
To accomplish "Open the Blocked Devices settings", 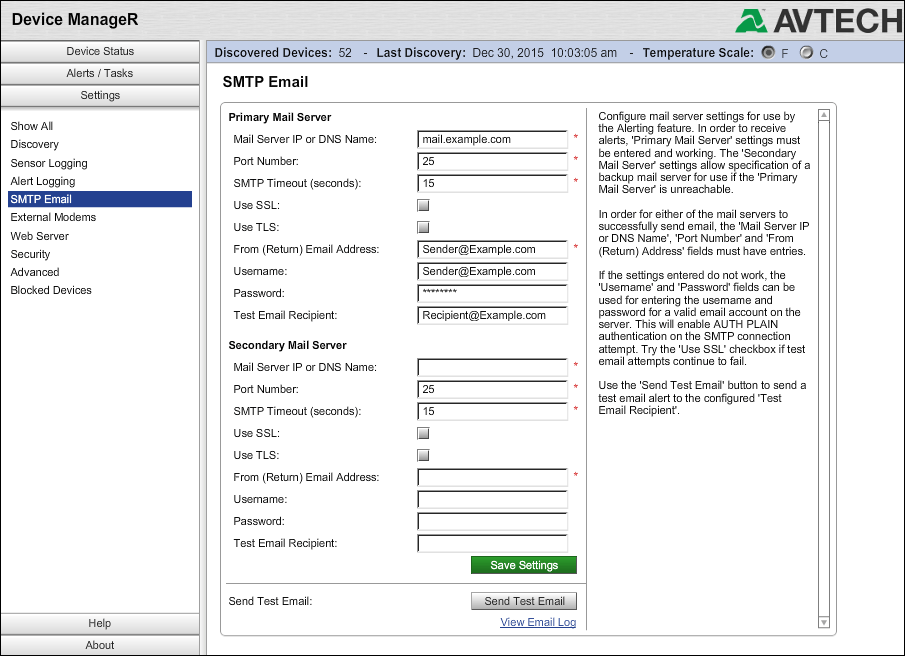I will [50, 290].
